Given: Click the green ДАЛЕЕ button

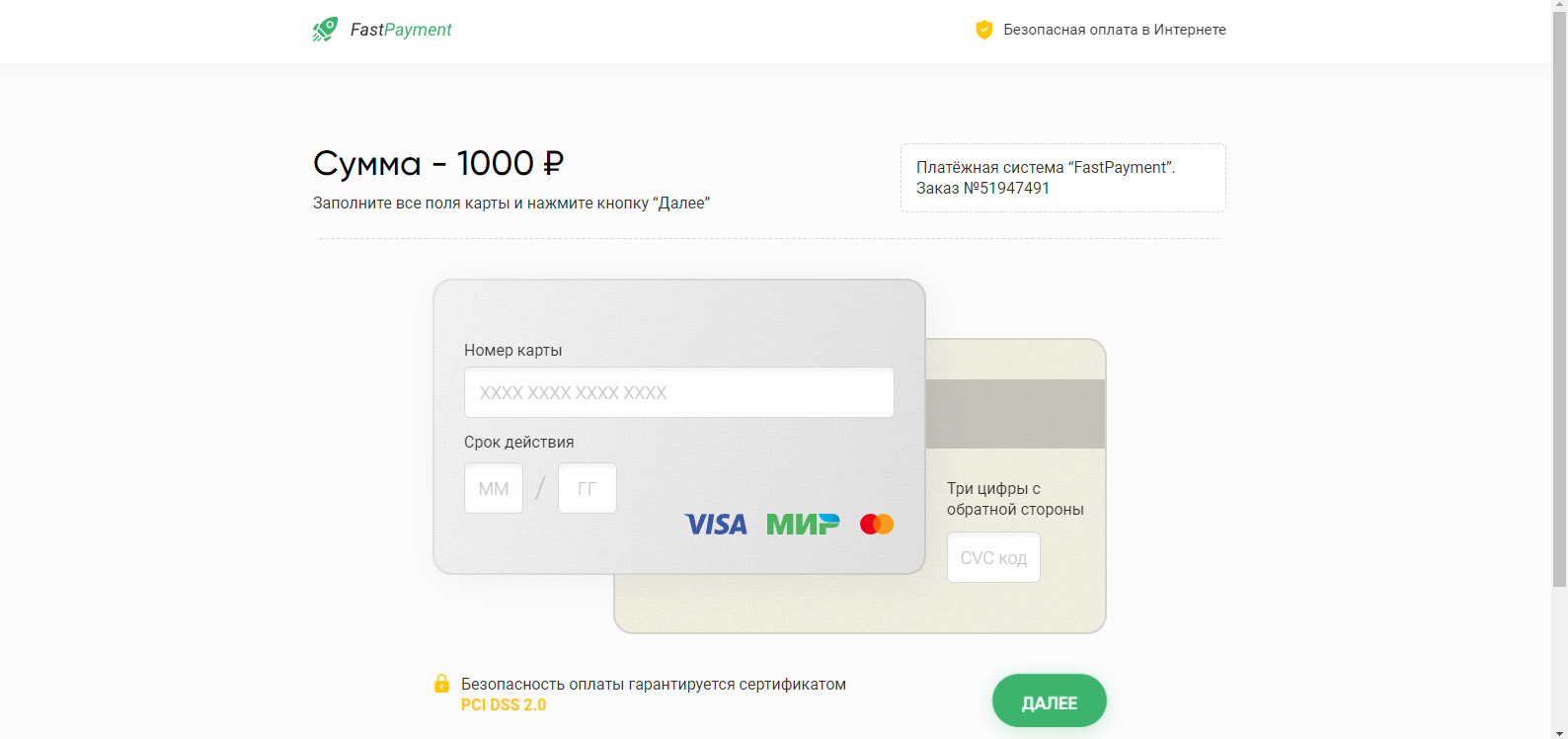Looking at the screenshot, I should pyautogui.click(x=1050, y=701).
